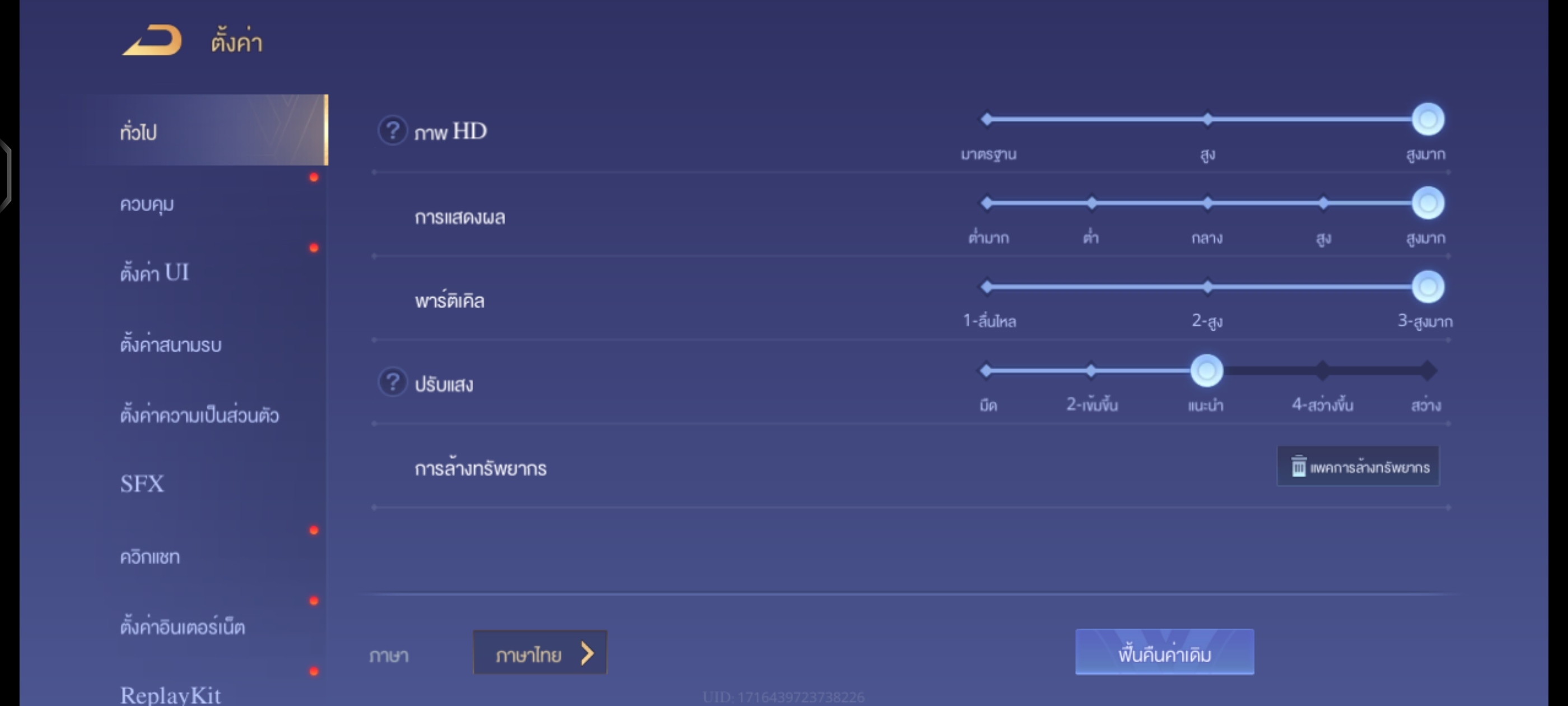Viewport: 1568px width, 706px height.
Task: Select the ตั้งค่าความเป็นส่วนตัว privacy tab
Action: (200, 415)
